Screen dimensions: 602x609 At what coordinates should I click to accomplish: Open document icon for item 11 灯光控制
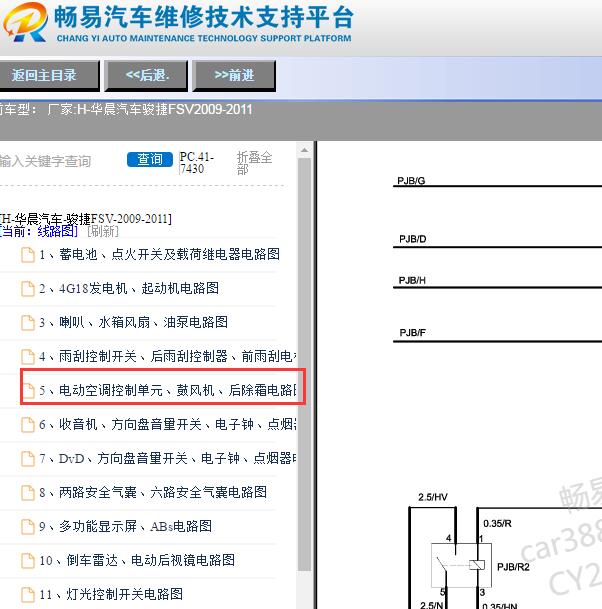(28, 595)
